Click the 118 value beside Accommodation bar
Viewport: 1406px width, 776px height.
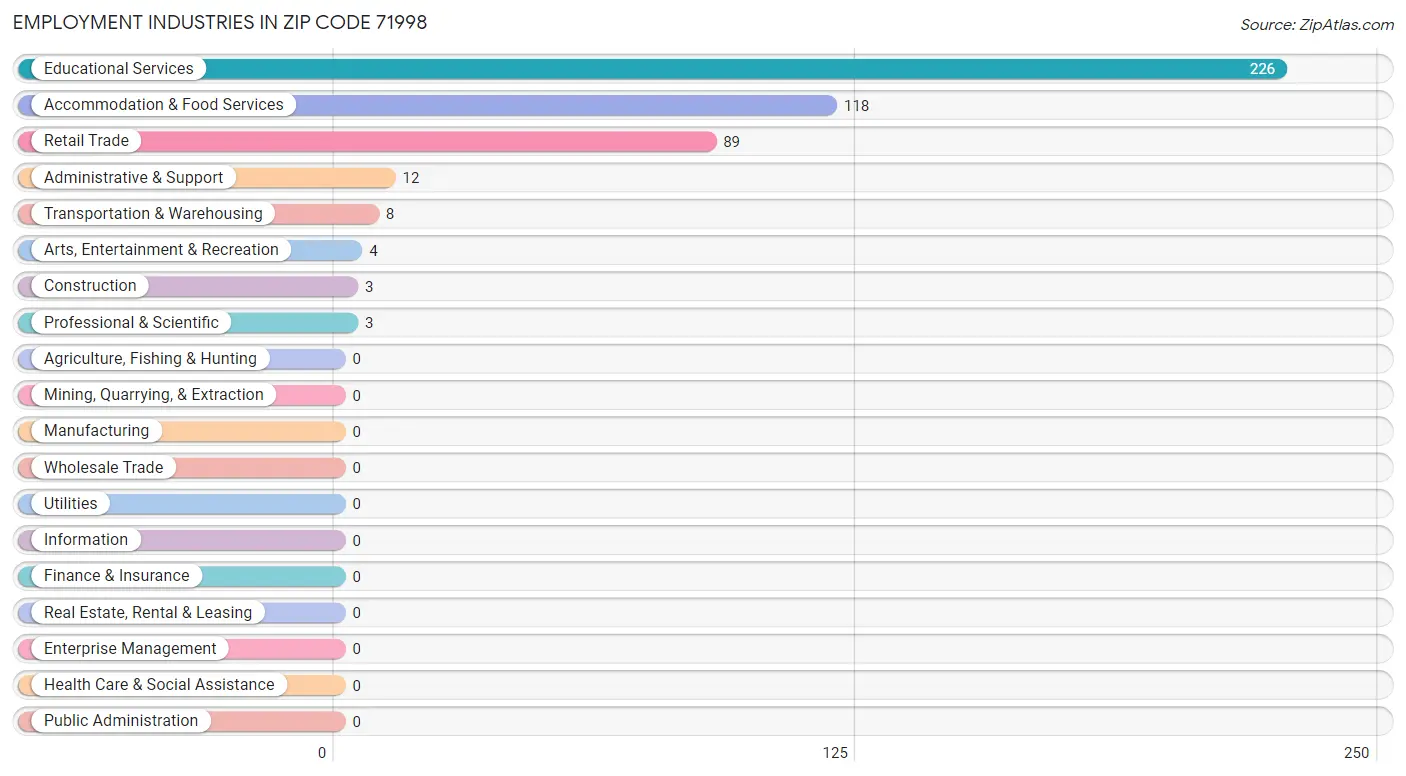856,106
